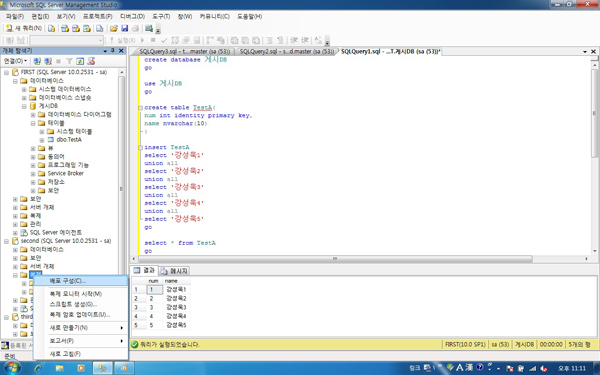This screenshot has height=375, width=600.
Task: Open the 연결(O) connect dropdown
Action: pyautogui.click(x=15, y=61)
